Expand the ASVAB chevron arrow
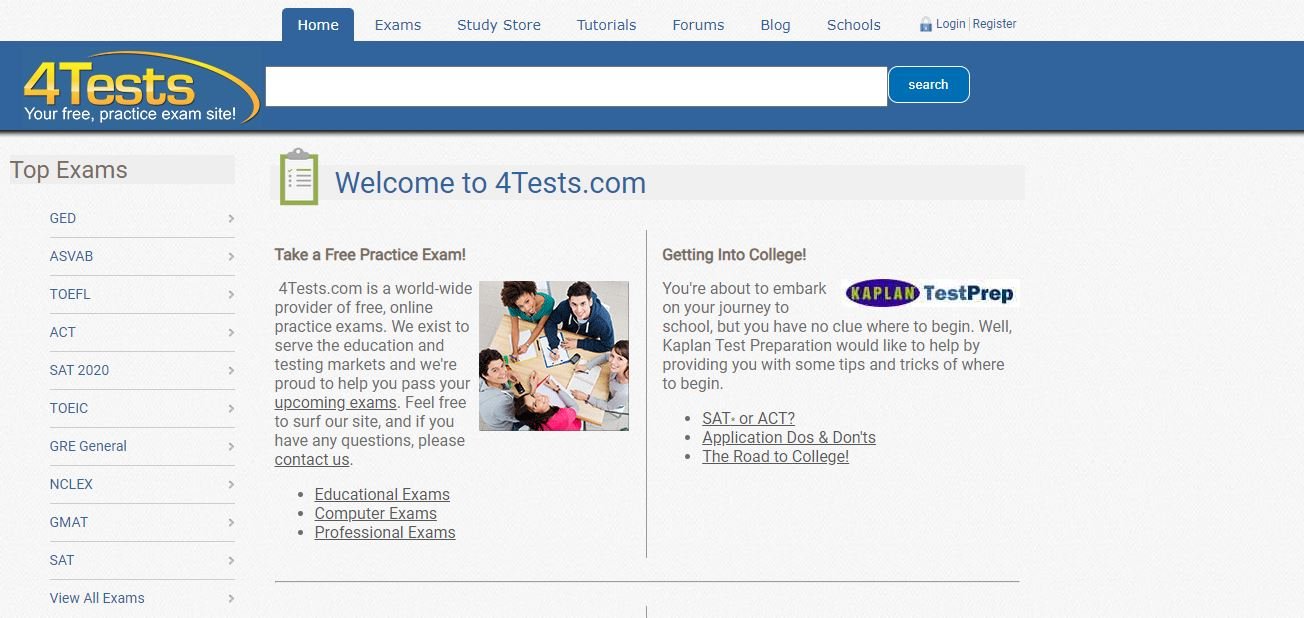Image resolution: width=1304 pixels, height=618 pixels. click(x=231, y=256)
